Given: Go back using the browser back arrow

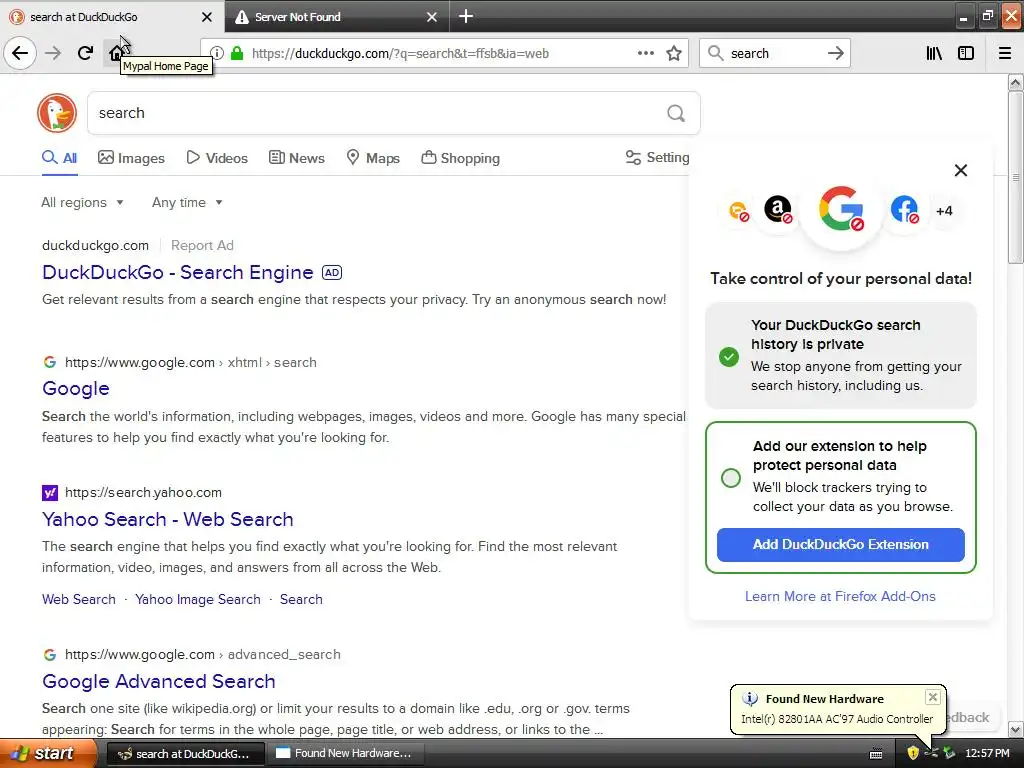Looking at the screenshot, I should click(20, 53).
